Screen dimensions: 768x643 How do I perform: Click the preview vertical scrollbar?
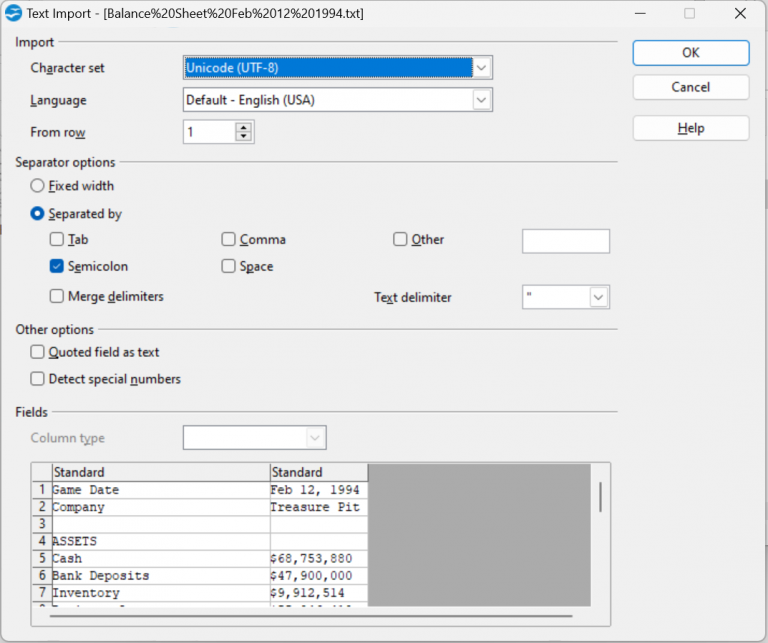coord(600,497)
